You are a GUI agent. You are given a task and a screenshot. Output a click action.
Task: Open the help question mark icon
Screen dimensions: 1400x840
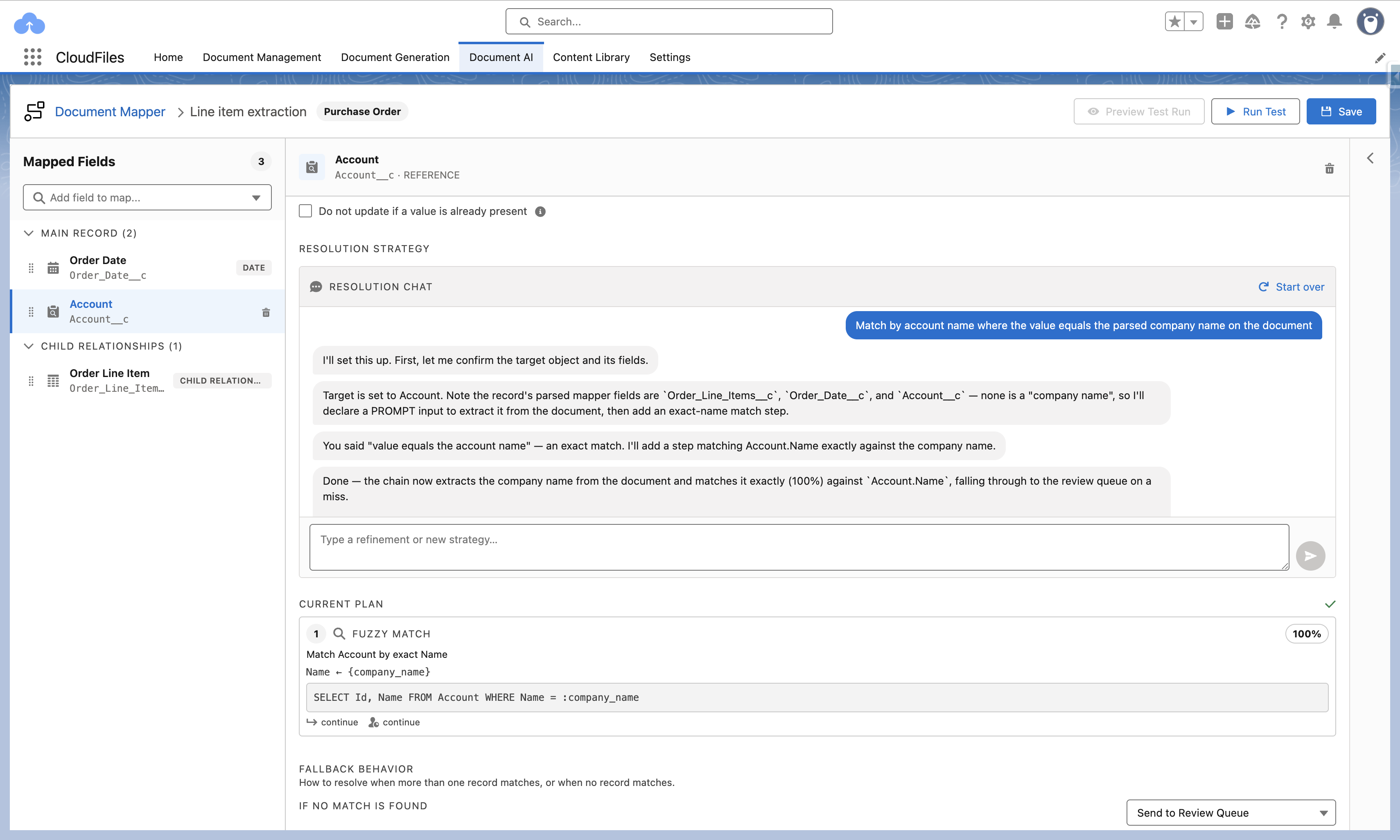click(x=1282, y=22)
